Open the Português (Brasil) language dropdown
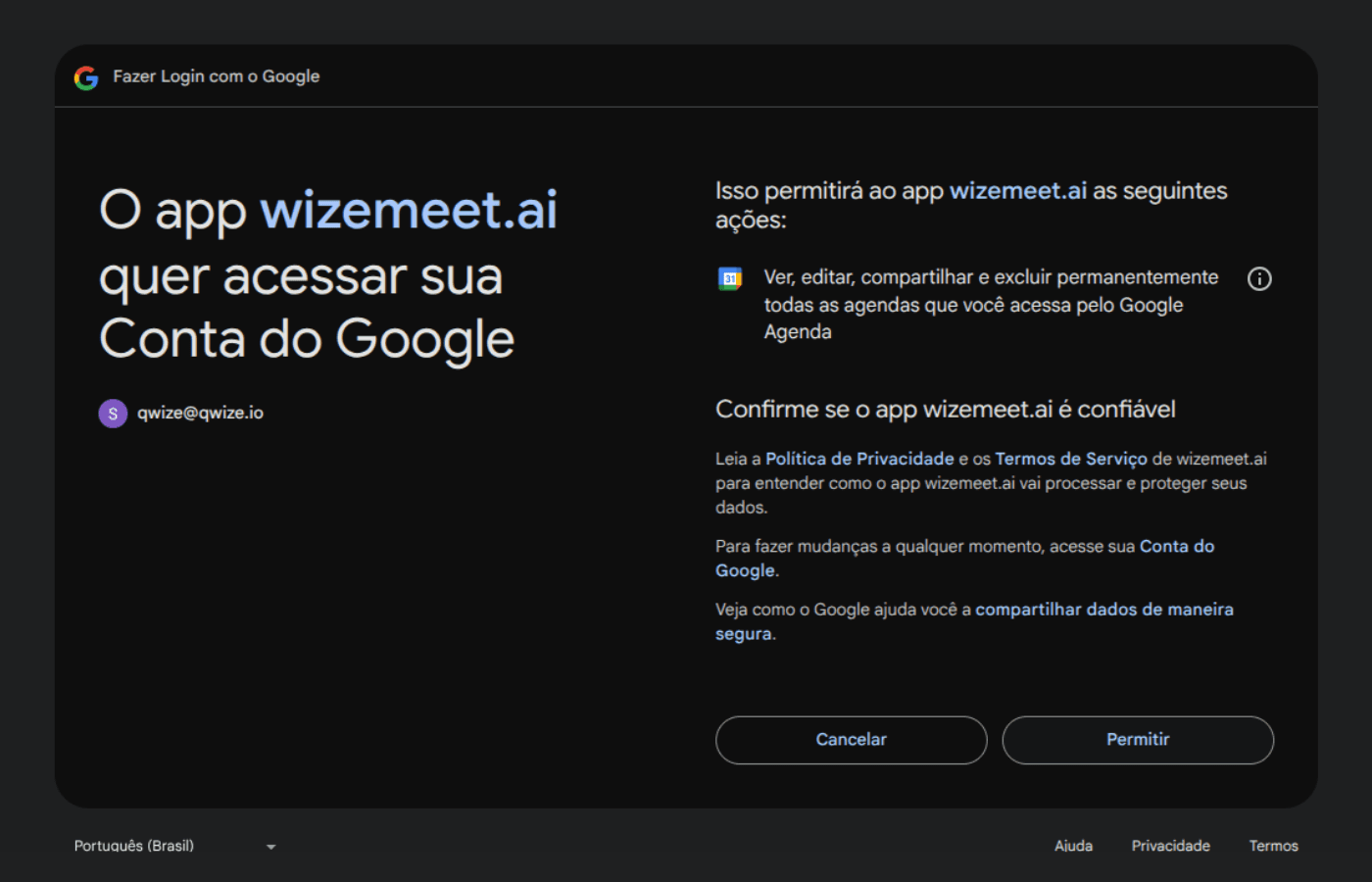1372x882 pixels. (x=134, y=846)
